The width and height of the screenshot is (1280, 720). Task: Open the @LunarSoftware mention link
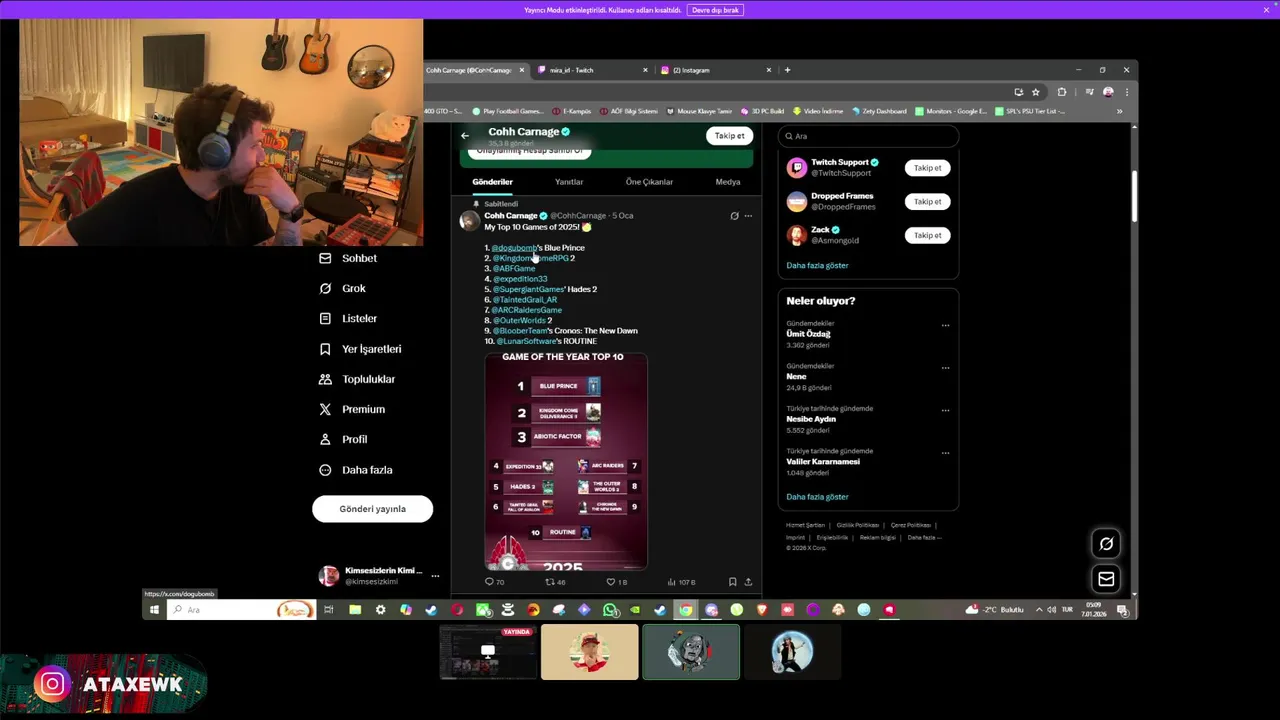point(526,341)
